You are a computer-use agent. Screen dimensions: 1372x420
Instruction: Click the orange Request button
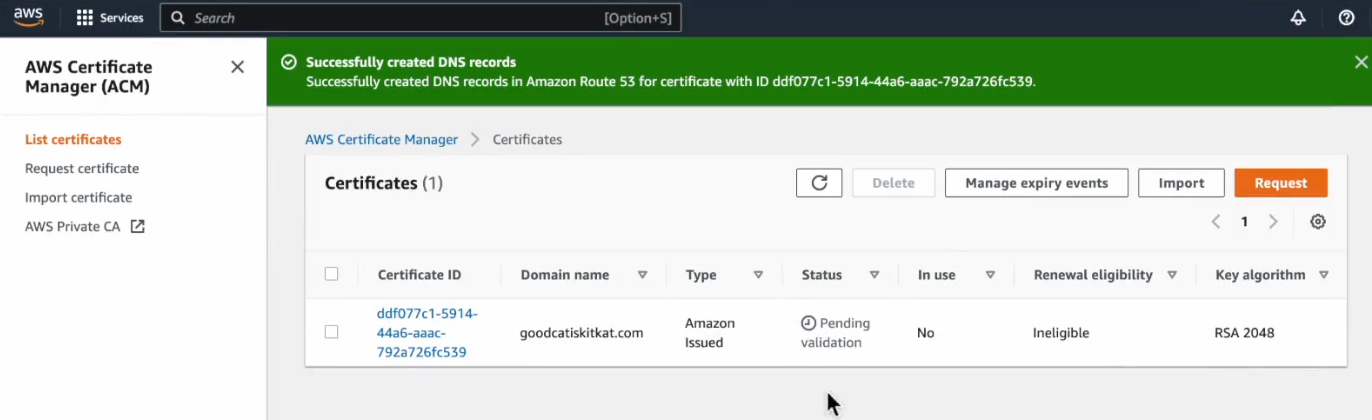tap(1281, 183)
